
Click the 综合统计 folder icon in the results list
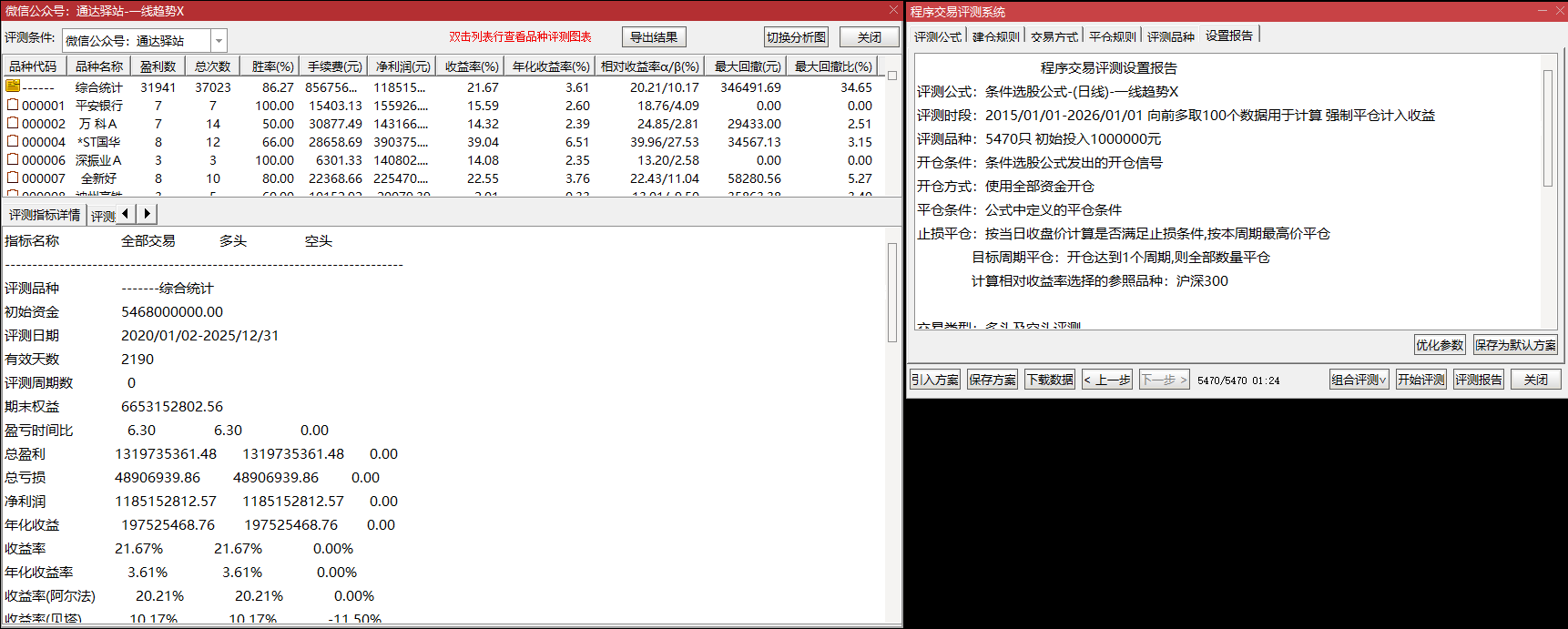[13, 86]
